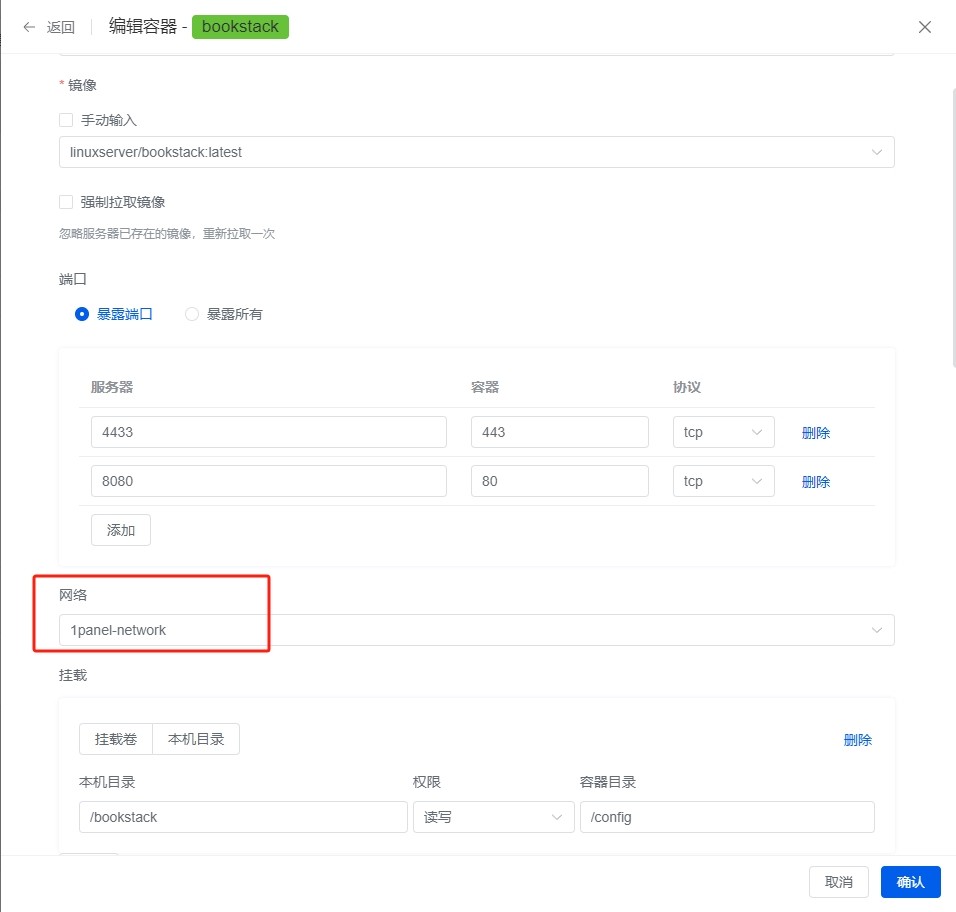
Task: Click the 取消 cancel button
Action: pyautogui.click(x=838, y=882)
